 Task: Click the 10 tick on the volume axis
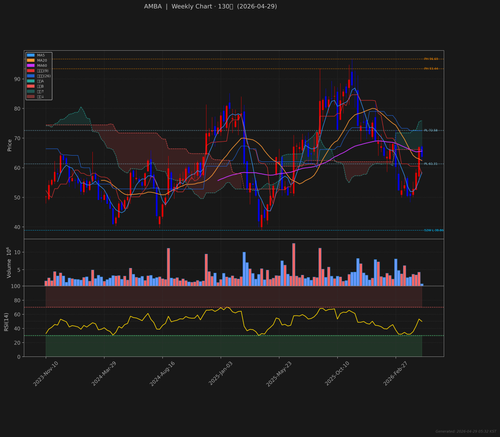[17, 252]
